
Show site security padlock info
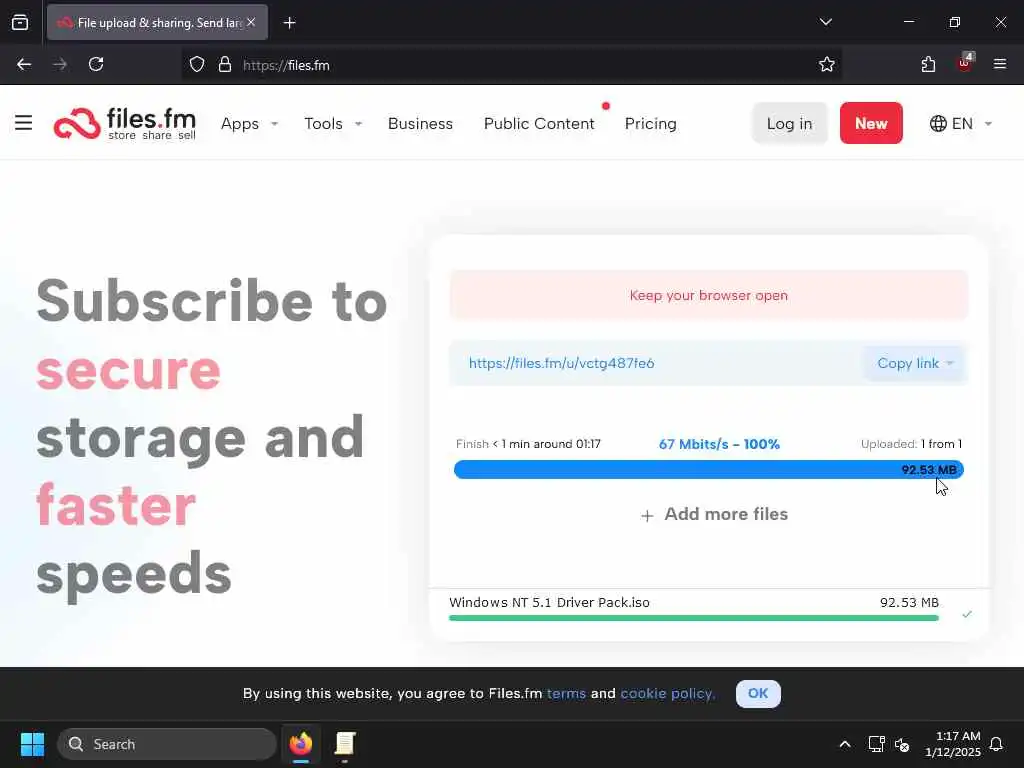coord(225,65)
